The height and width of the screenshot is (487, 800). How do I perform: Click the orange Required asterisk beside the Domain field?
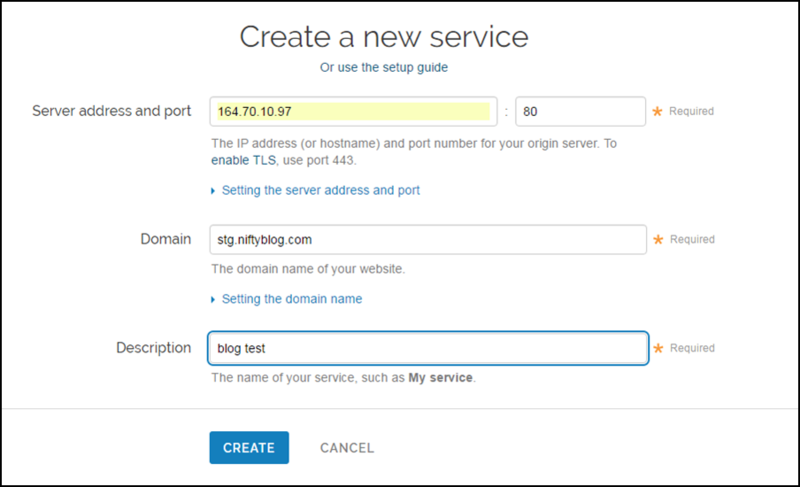pyautogui.click(x=657, y=240)
